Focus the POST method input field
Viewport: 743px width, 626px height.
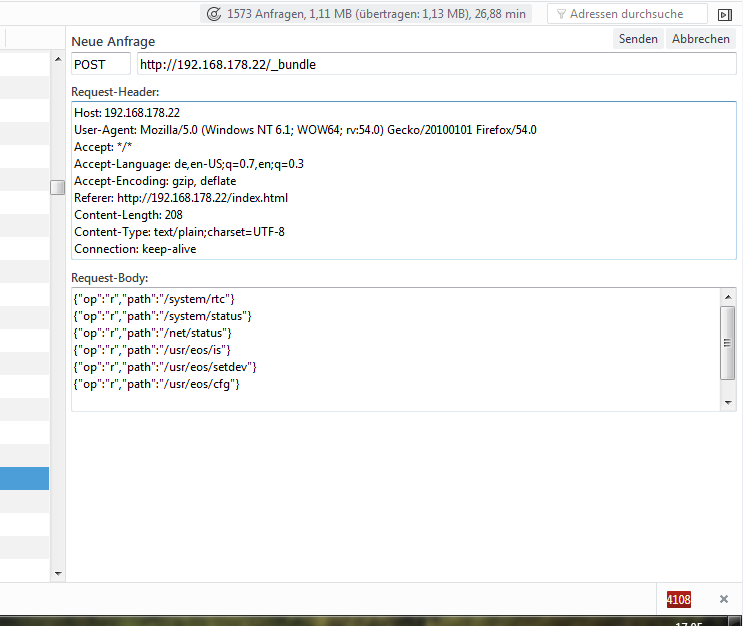(101, 64)
